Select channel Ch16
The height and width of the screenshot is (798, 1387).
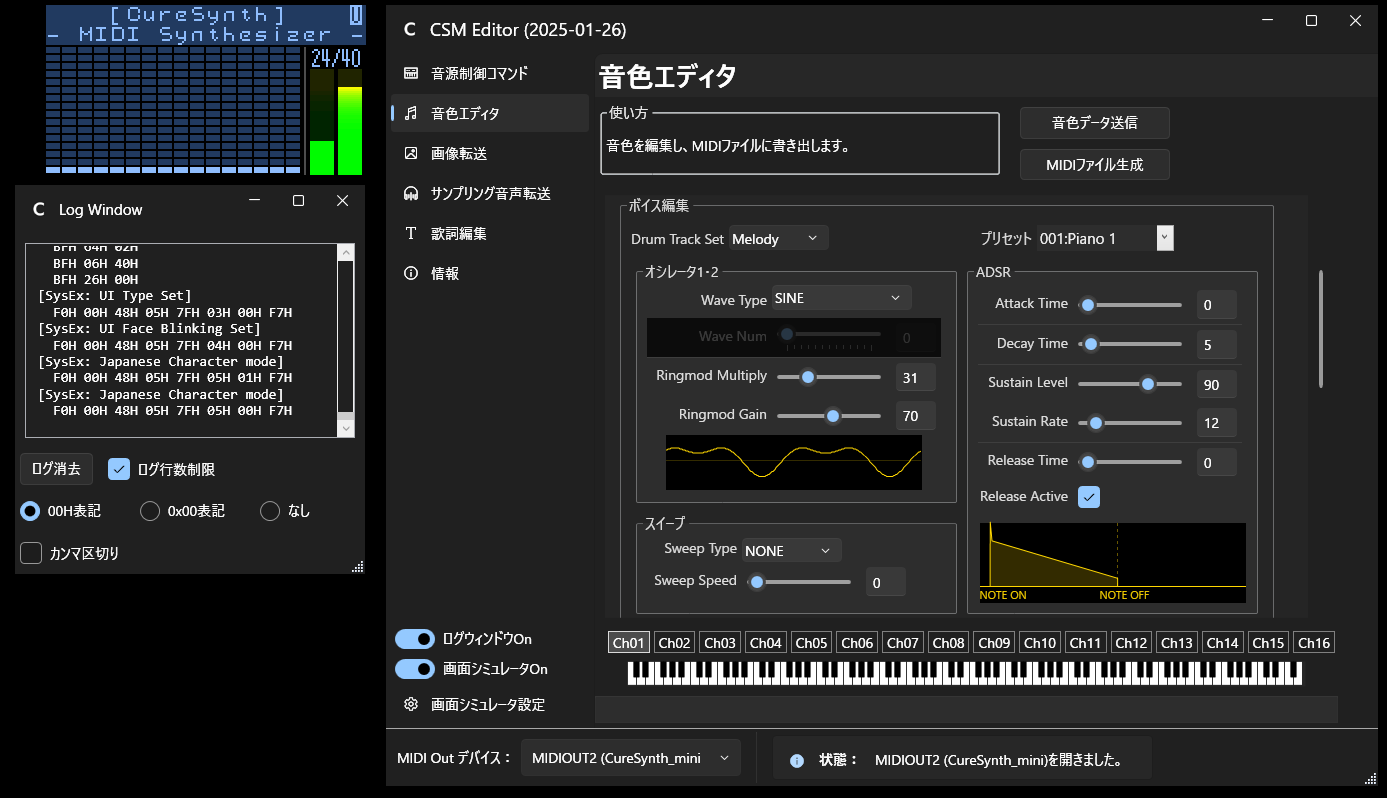pyautogui.click(x=1314, y=643)
